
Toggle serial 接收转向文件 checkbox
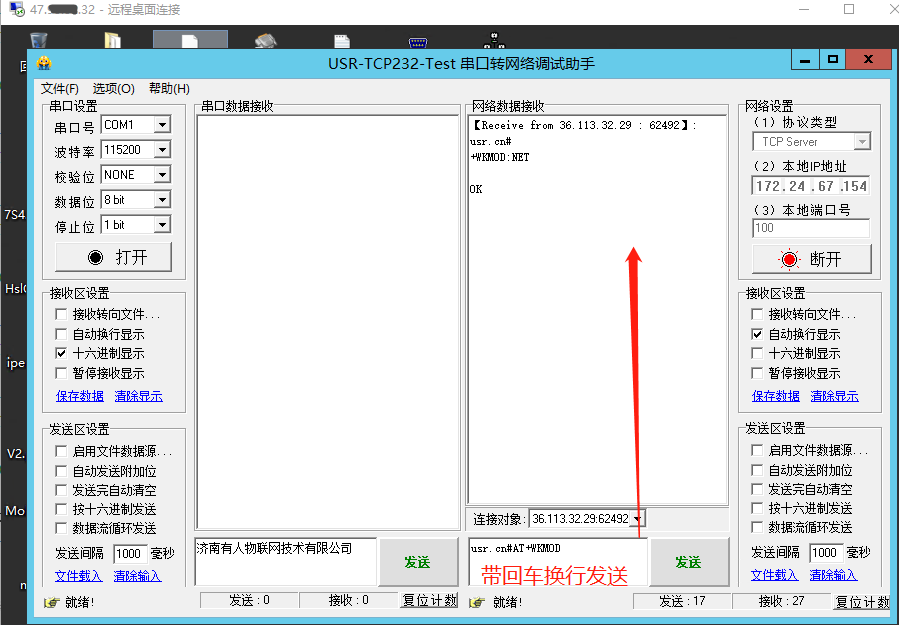tap(61, 314)
